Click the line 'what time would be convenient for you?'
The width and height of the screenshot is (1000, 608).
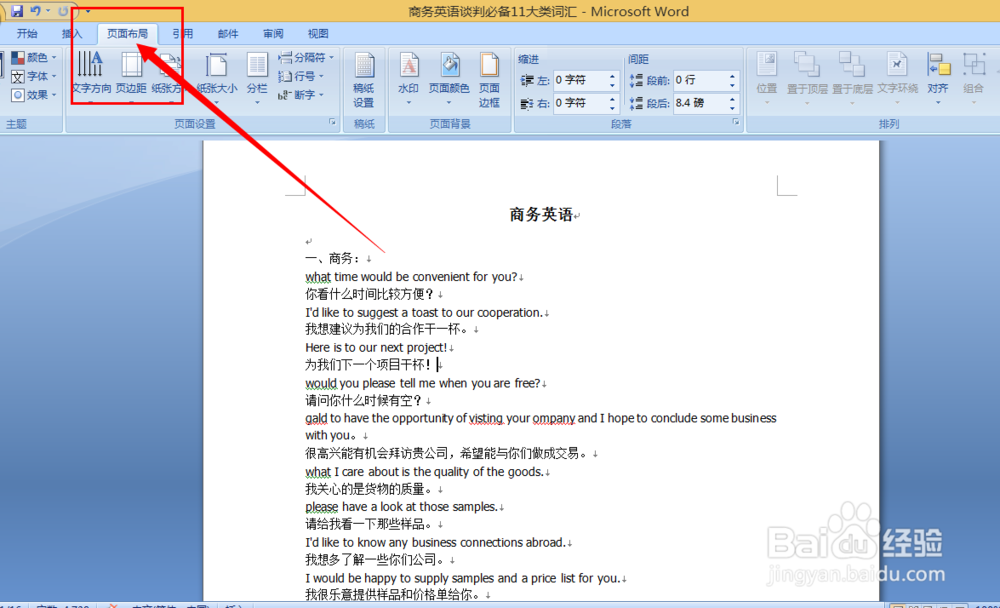click(x=411, y=277)
